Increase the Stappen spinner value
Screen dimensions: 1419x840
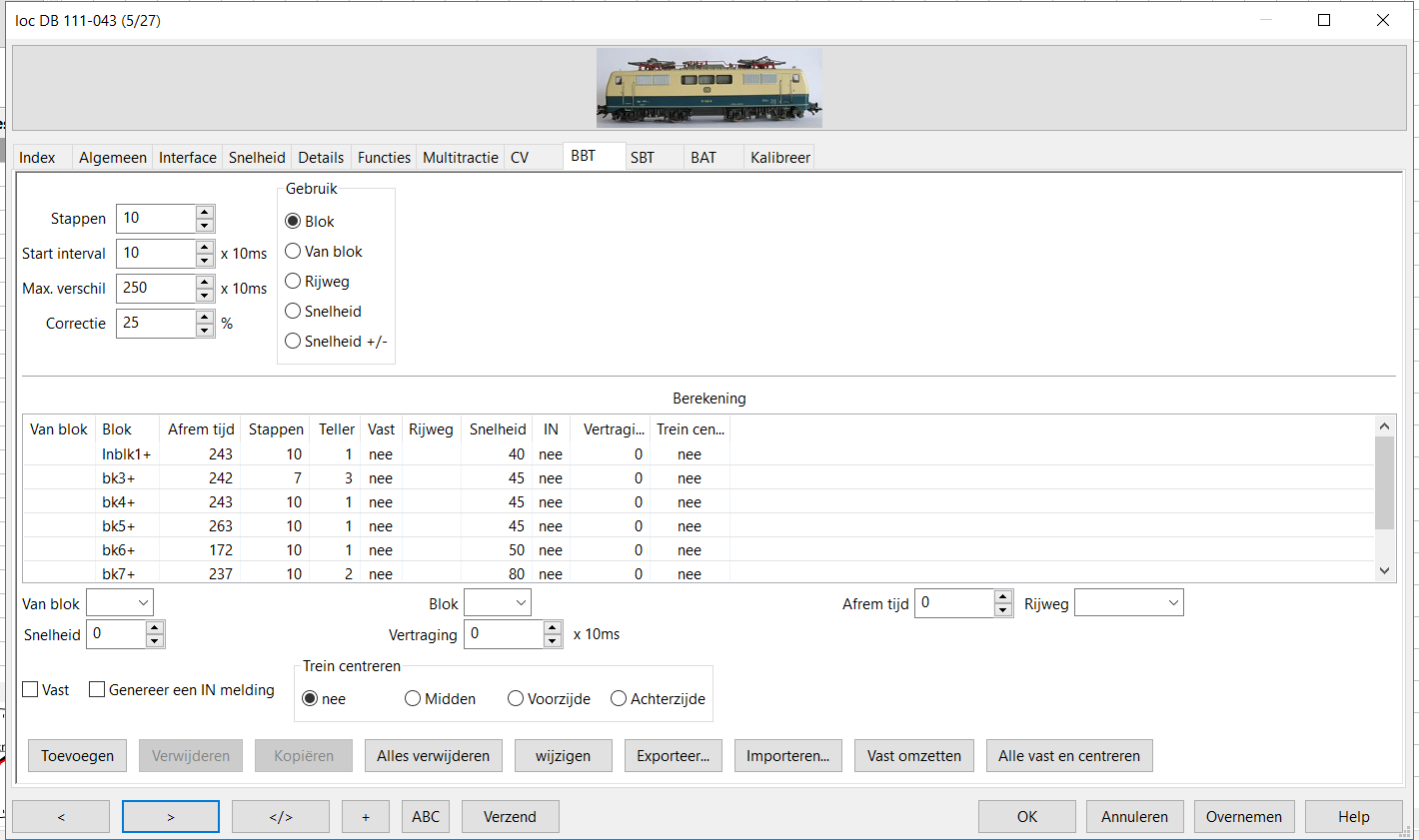coord(205,212)
